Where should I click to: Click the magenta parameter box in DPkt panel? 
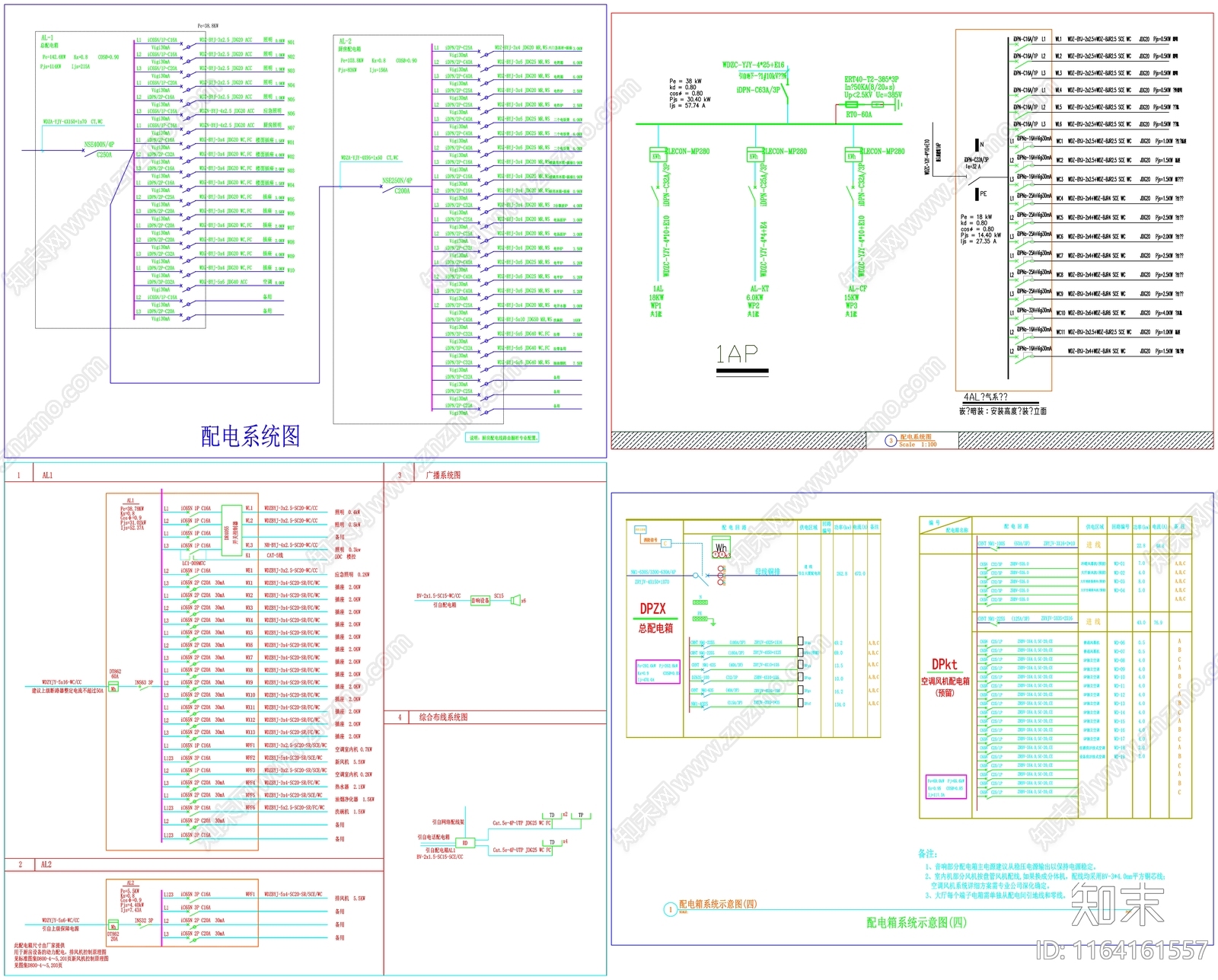coord(946,787)
